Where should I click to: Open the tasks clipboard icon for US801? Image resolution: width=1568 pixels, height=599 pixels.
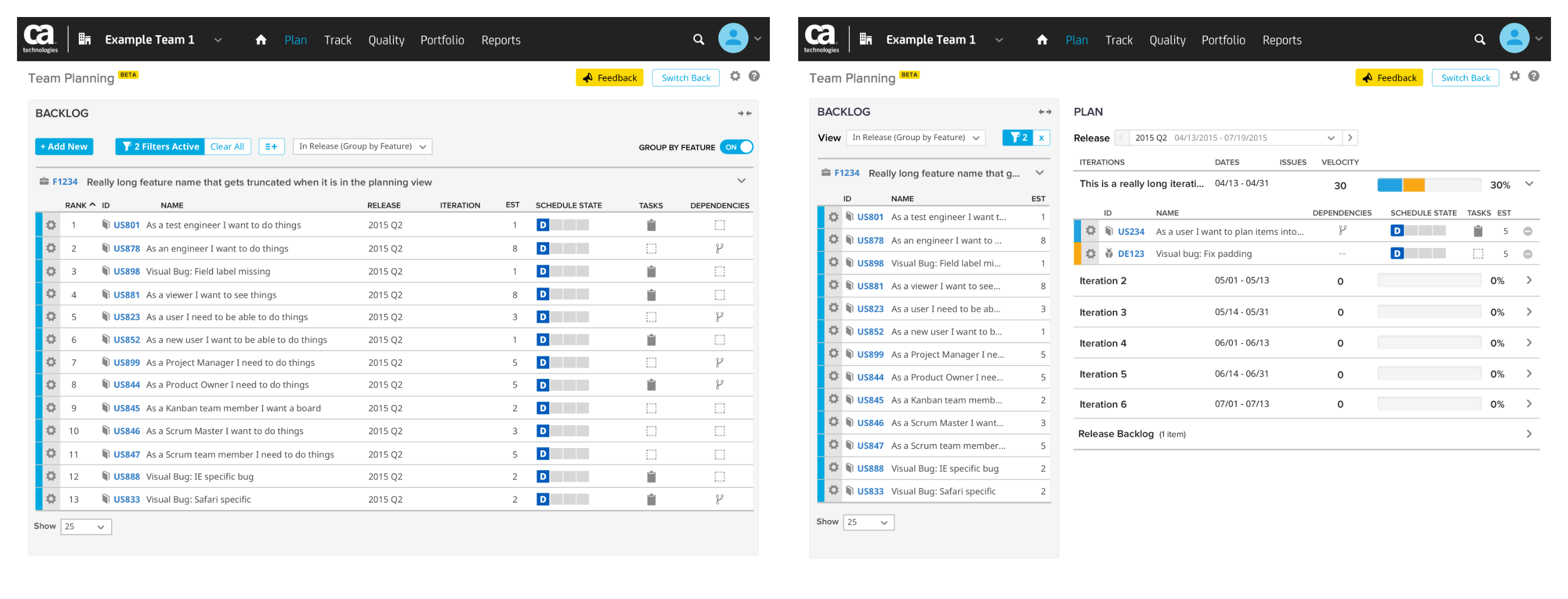651,225
